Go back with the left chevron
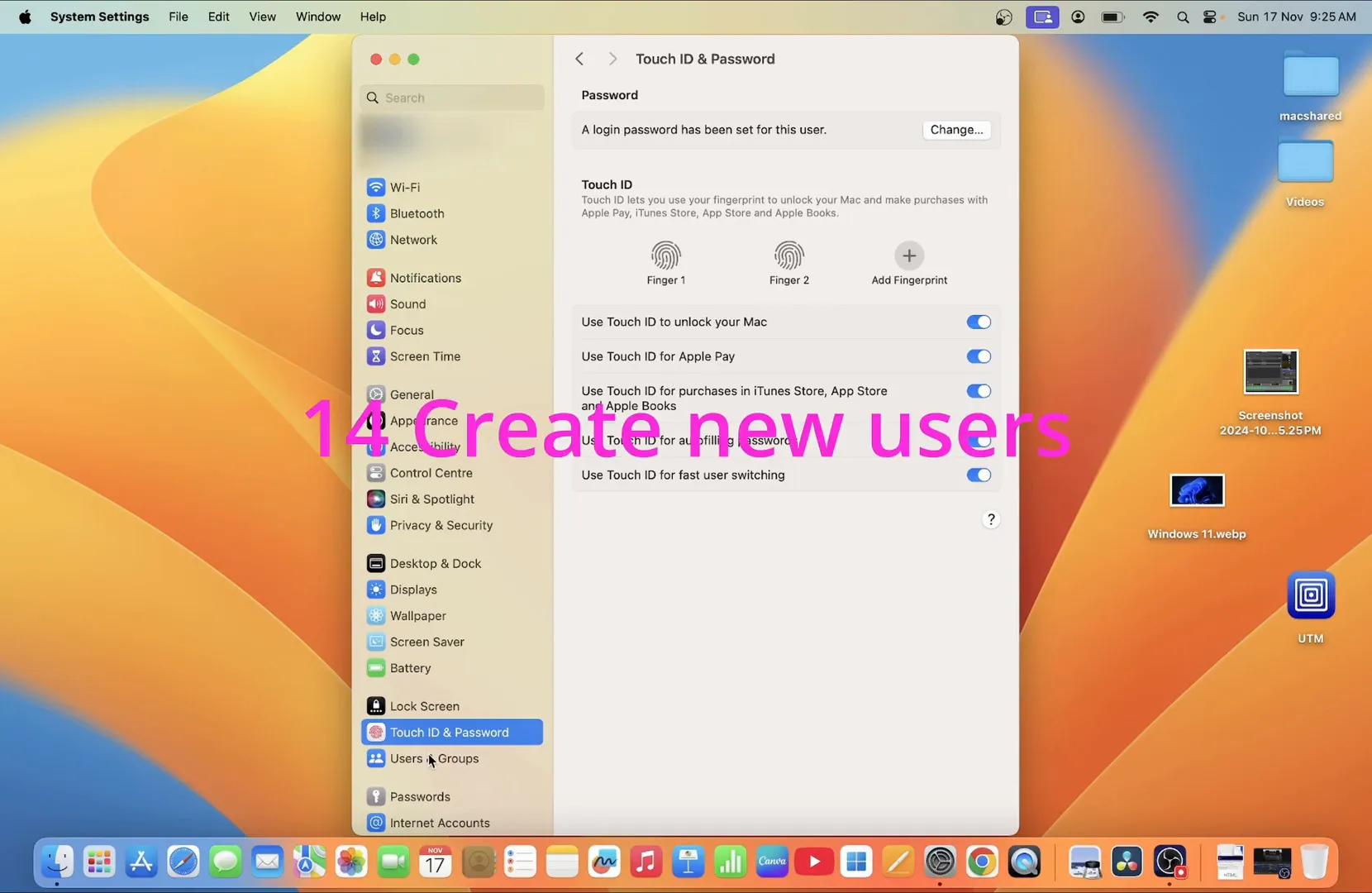This screenshot has width=1372, height=893. pyautogui.click(x=579, y=59)
